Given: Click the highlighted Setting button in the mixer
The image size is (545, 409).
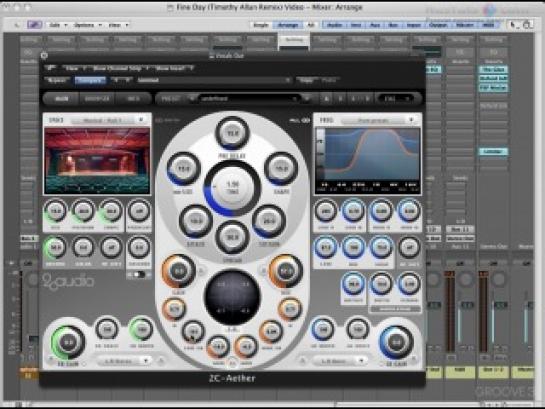Looking at the screenshot, I should coord(294,40).
